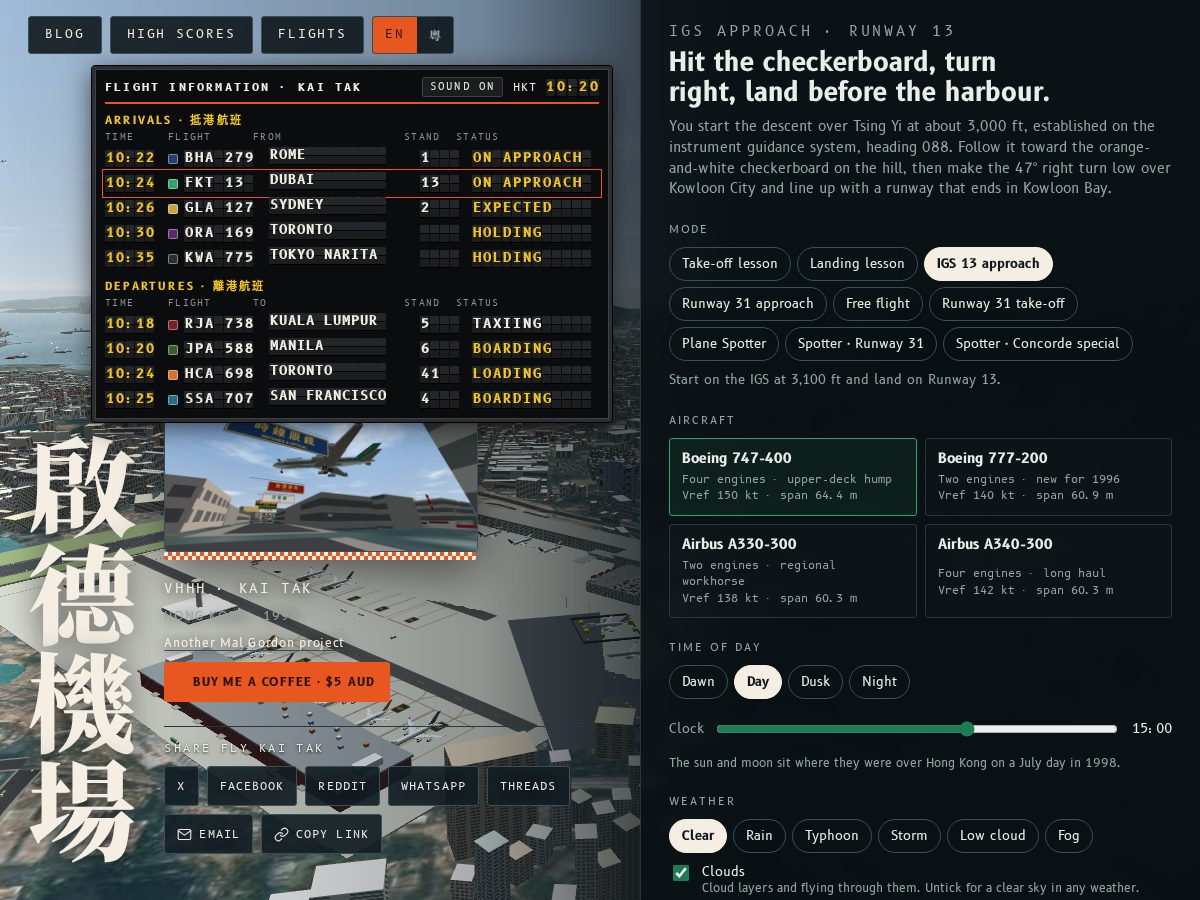Viewport: 1200px width, 900px height.
Task: Set time of day to Dusk
Action: pyautogui.click(x=815, y=682)
